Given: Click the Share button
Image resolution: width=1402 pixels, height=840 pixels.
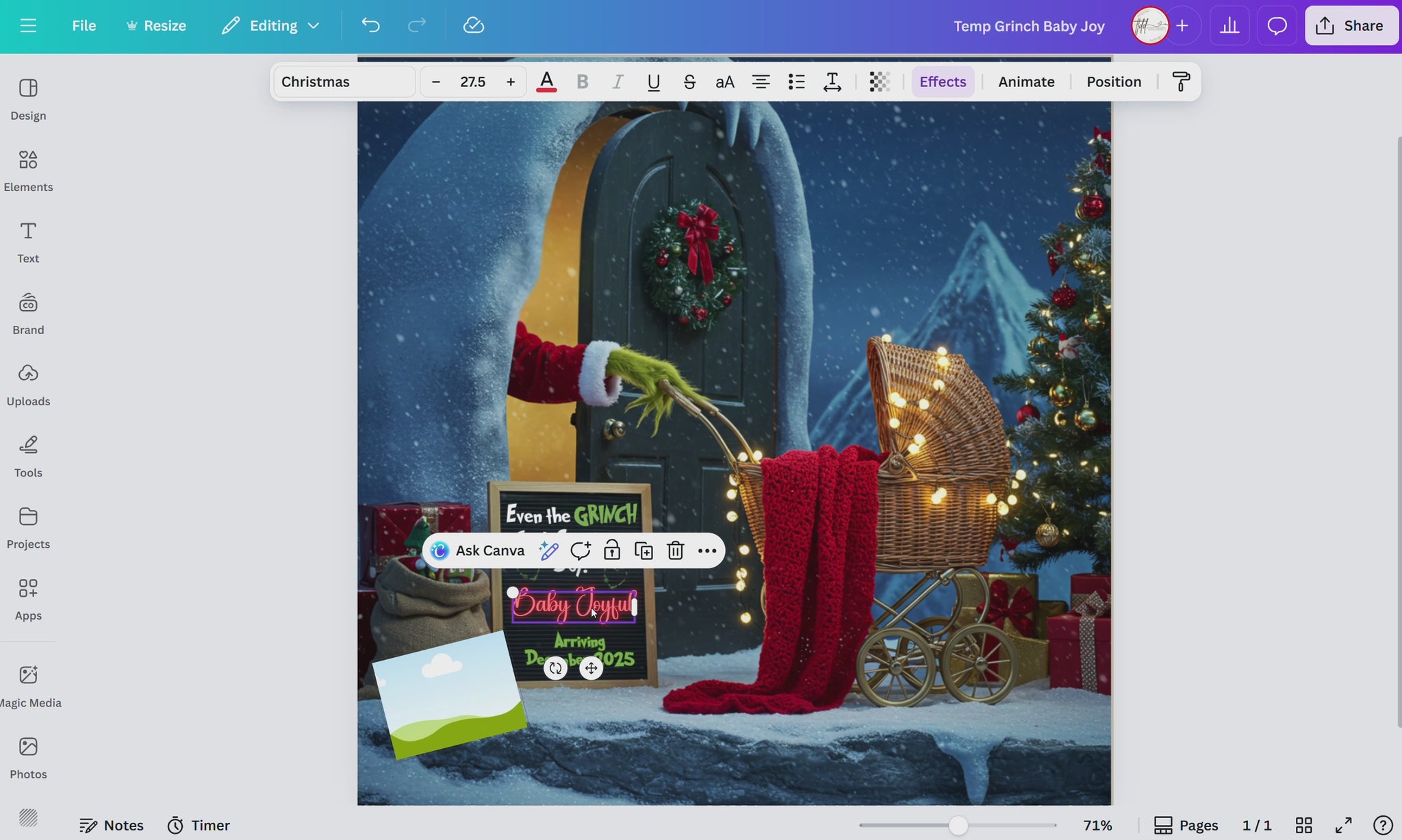Looking at the screenshot, I should [x=1351, y=25].
